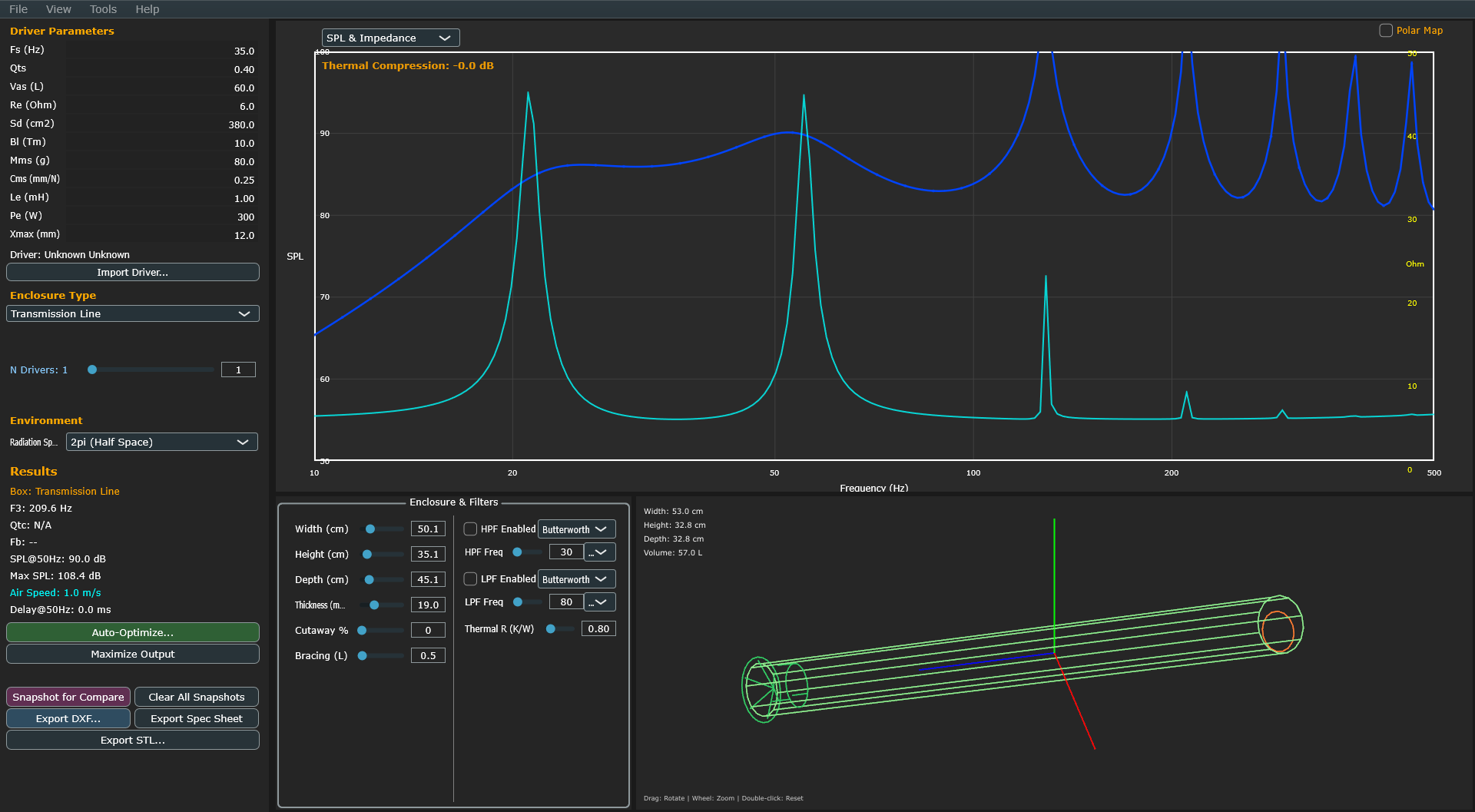Click the N Drivers slider handle
This screenshot has height=812, width=1475.
point(92,370)
